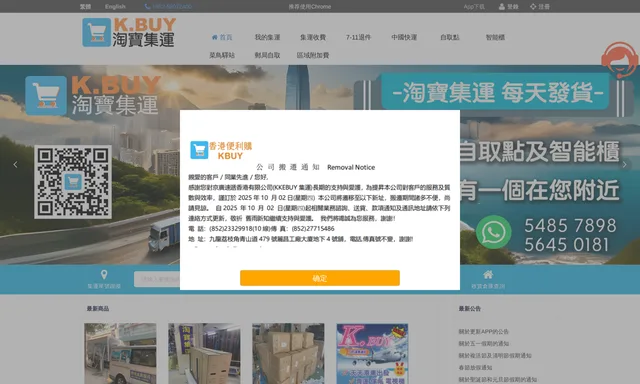Open 郵局自取 menu item
This screenshot has width=640, height=384.
click(267, 55)
